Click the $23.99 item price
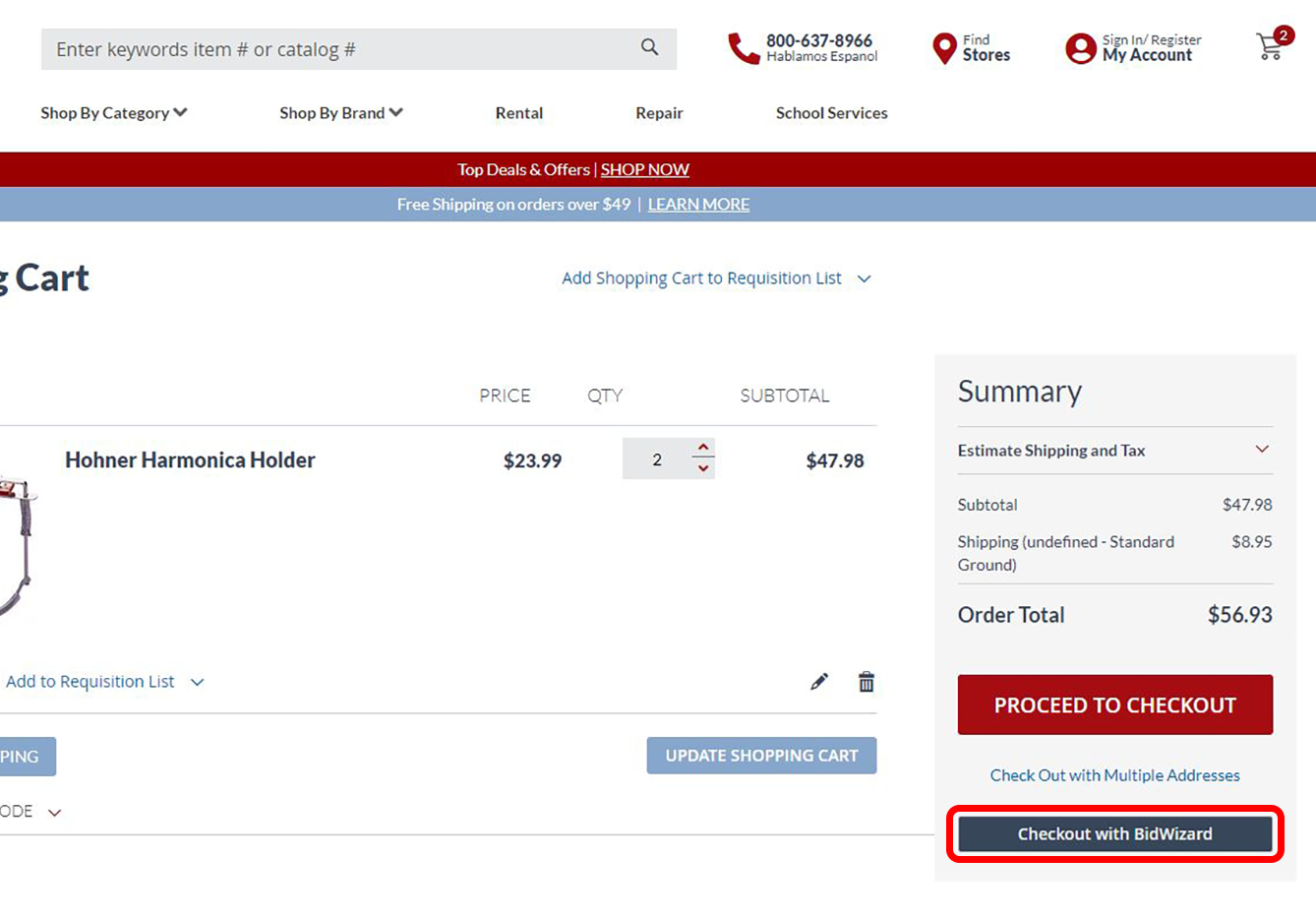 point(532,460)
